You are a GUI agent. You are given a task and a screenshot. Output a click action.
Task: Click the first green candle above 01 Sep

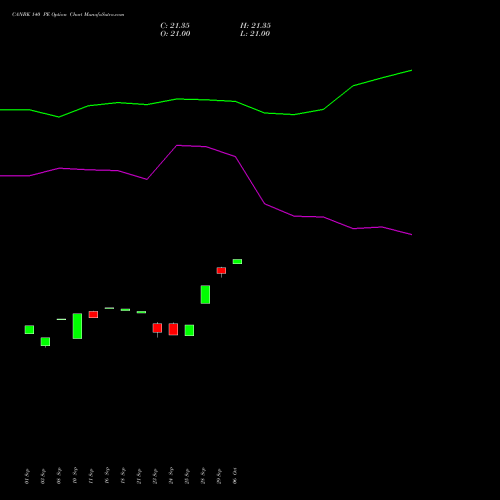click(29, 330)
